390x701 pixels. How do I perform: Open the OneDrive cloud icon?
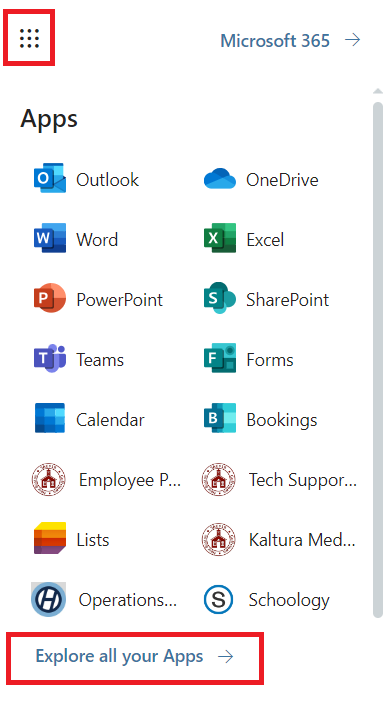[x=220, y=179]
